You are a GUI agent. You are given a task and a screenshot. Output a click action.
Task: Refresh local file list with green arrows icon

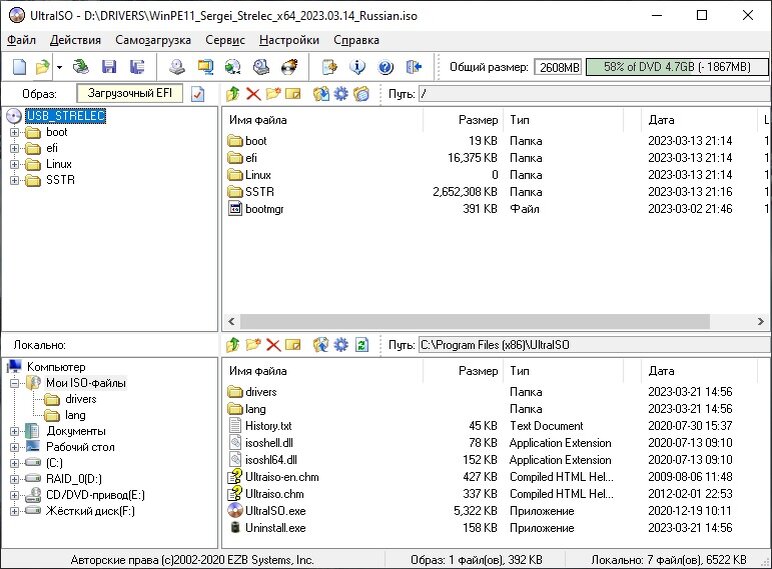tap(361, 345)
